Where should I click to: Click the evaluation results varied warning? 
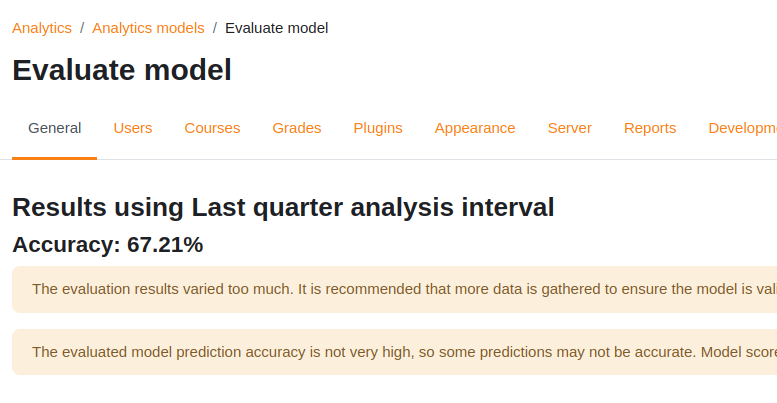tap(394, 289)
